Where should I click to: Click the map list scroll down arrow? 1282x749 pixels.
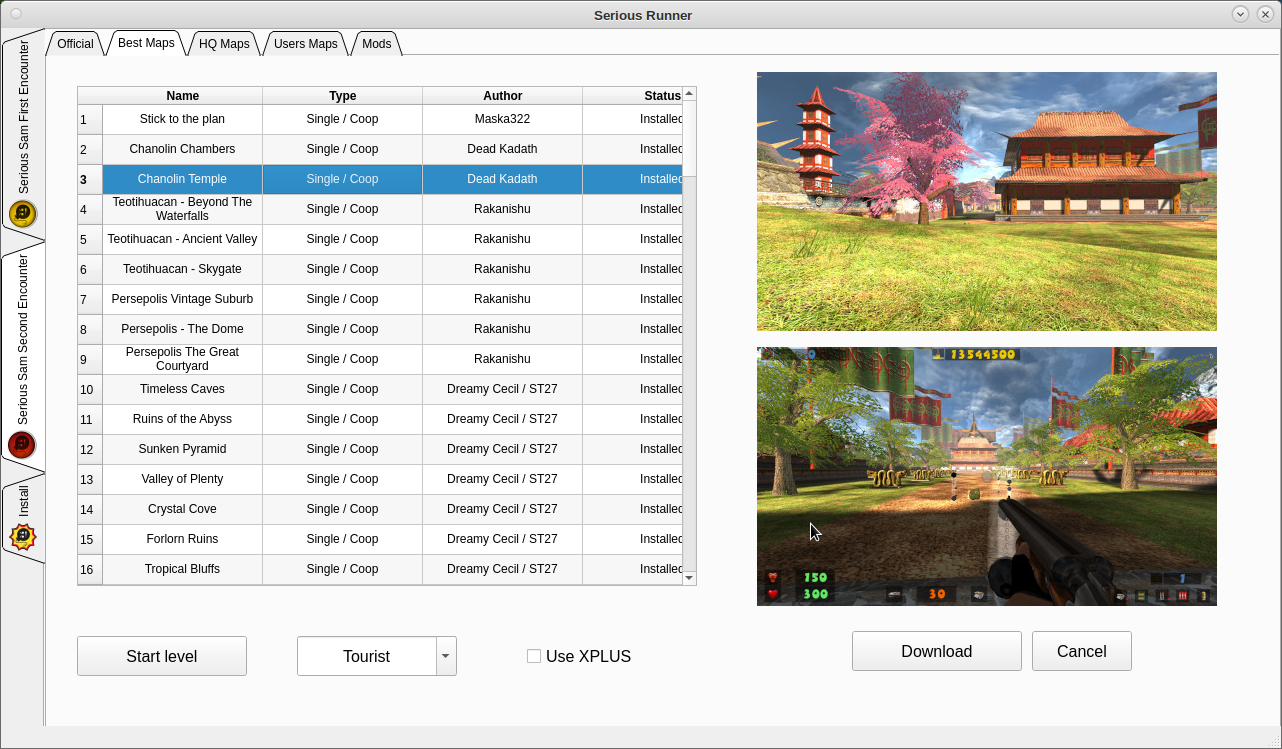coord(689,578)
